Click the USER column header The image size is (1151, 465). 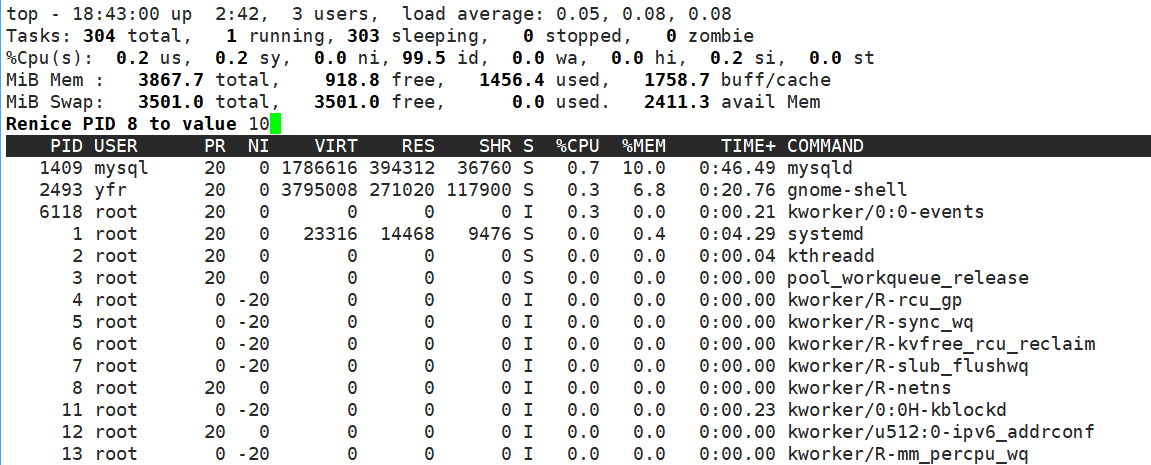tap(115, 146)
